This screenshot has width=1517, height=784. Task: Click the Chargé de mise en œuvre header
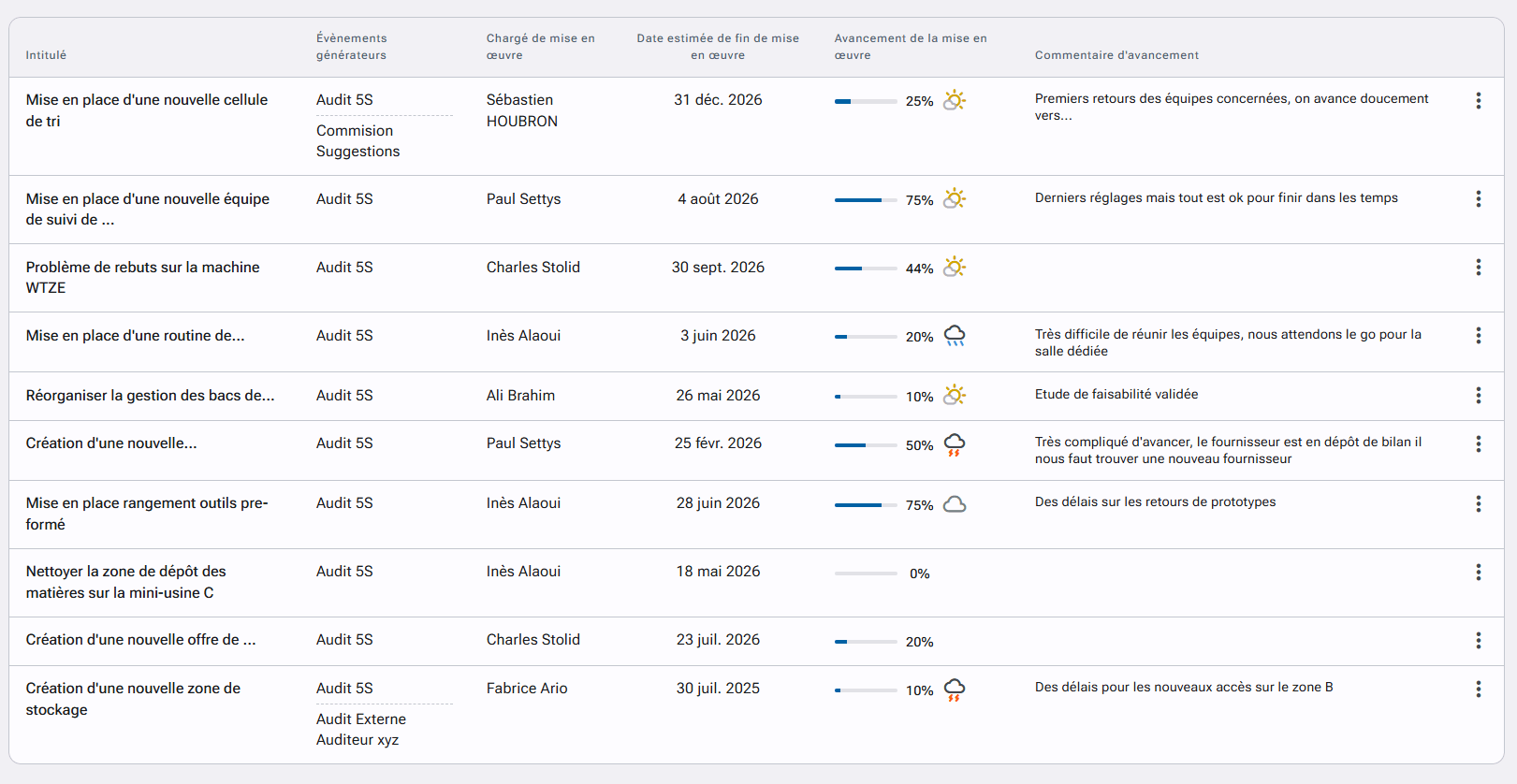(x=541, y=47)
